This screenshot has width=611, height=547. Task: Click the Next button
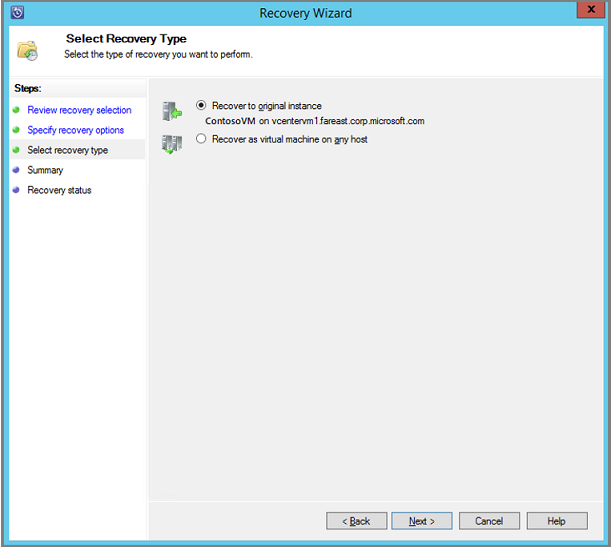(422, 521)
